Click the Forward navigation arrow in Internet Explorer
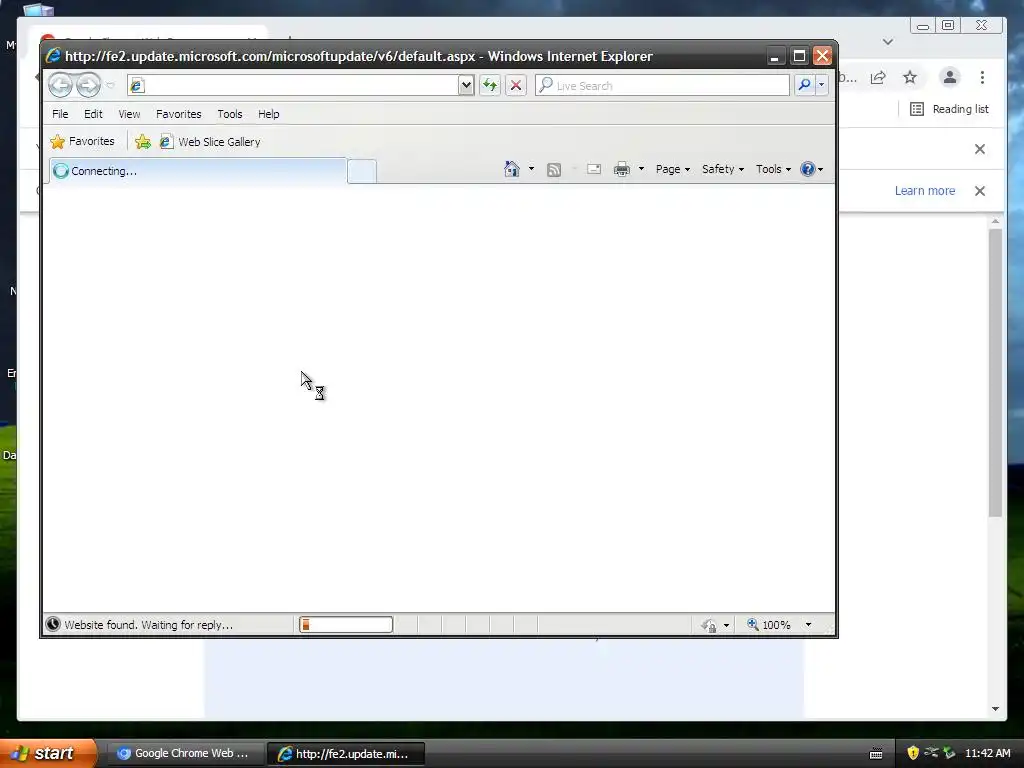 tap(88, 85)
